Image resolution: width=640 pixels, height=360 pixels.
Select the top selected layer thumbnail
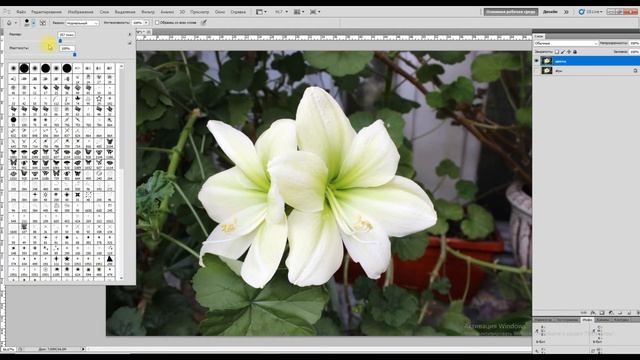click(547, 61)
